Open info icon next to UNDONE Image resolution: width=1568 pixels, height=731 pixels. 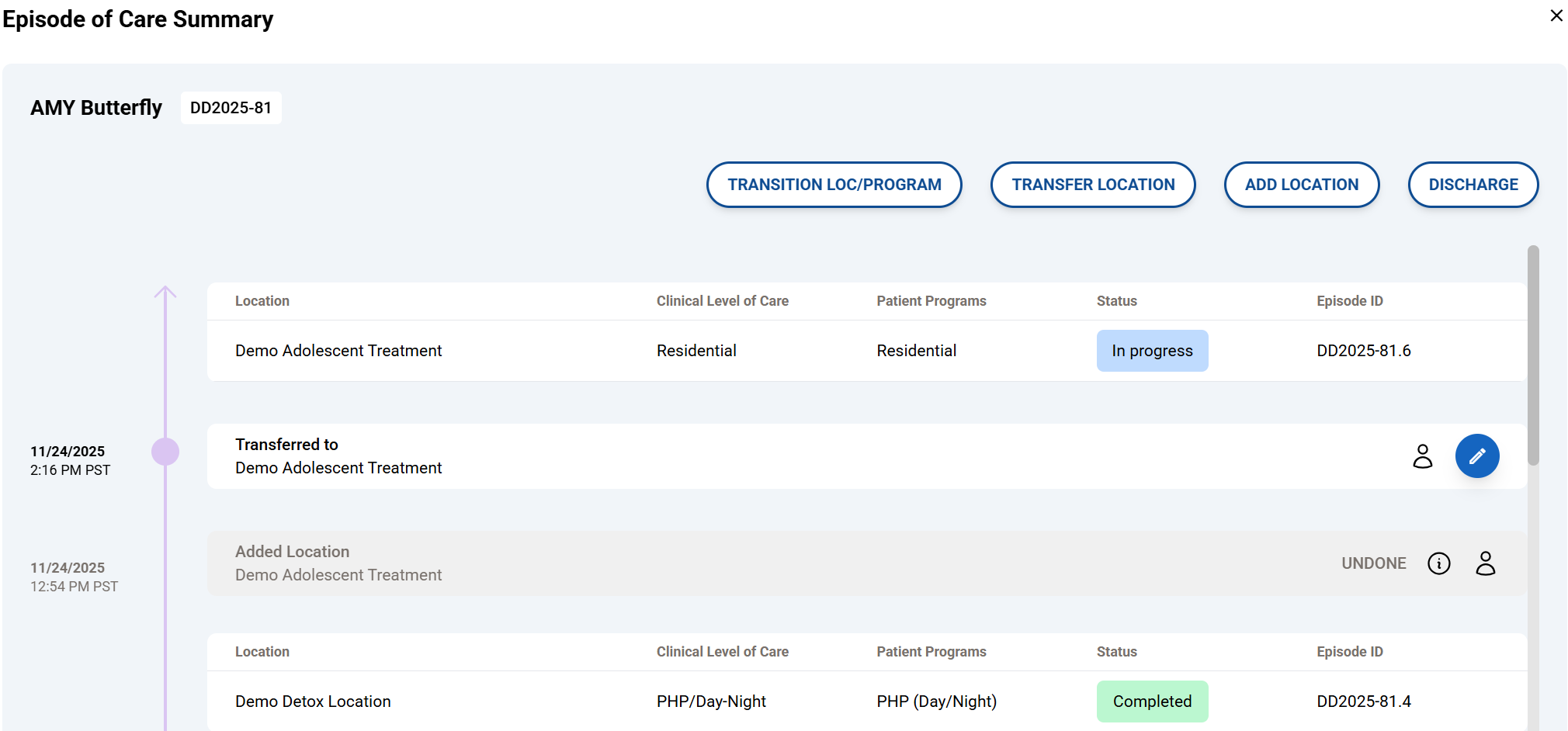point(1438,563)
